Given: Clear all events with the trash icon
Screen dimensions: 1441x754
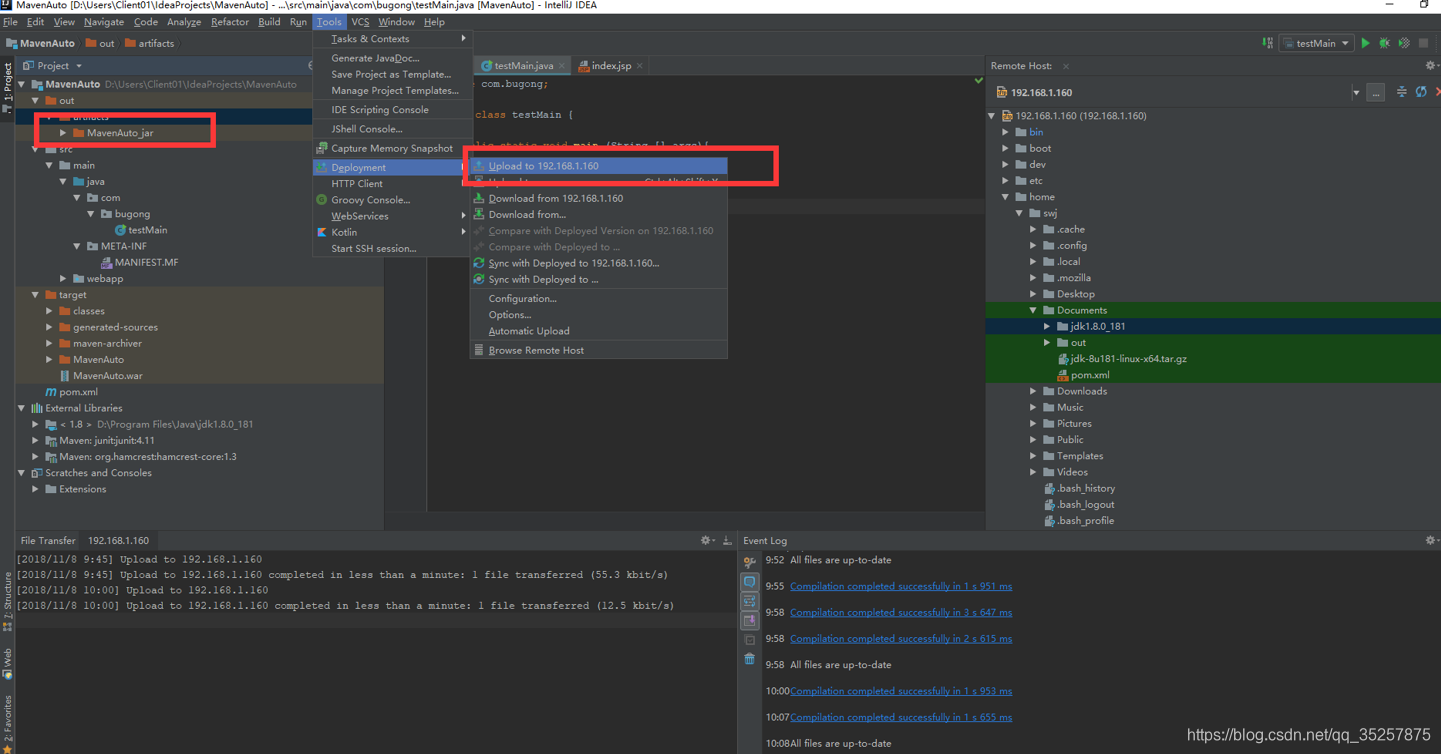Looking at the screenshot, I should pyautogui.click(x=749, y=659).
